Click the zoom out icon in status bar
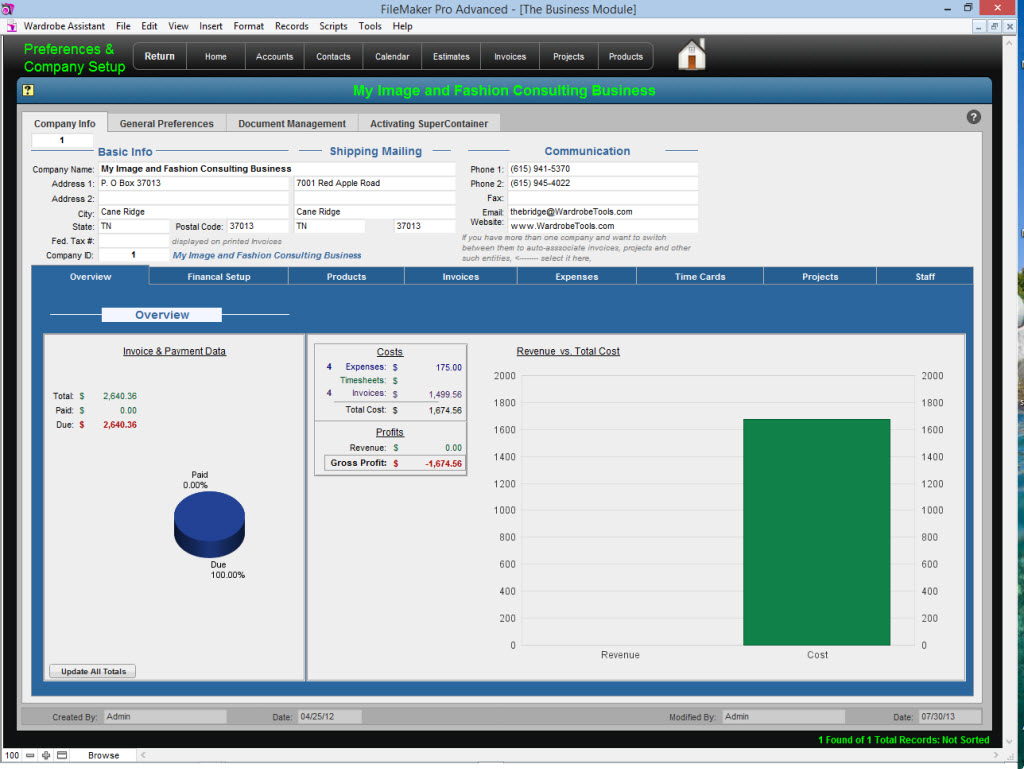 [x=30, y=755]
